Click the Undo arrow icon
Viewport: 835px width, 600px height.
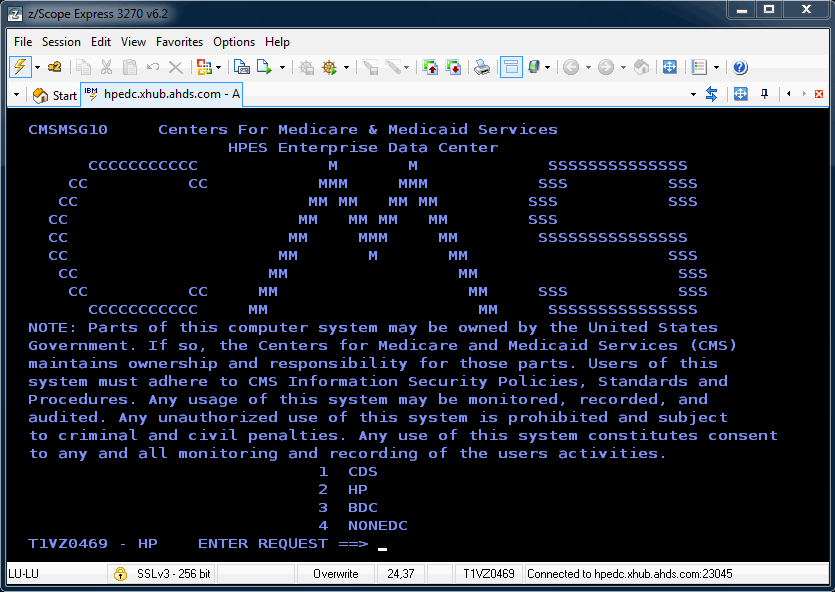tap(153, 67)
